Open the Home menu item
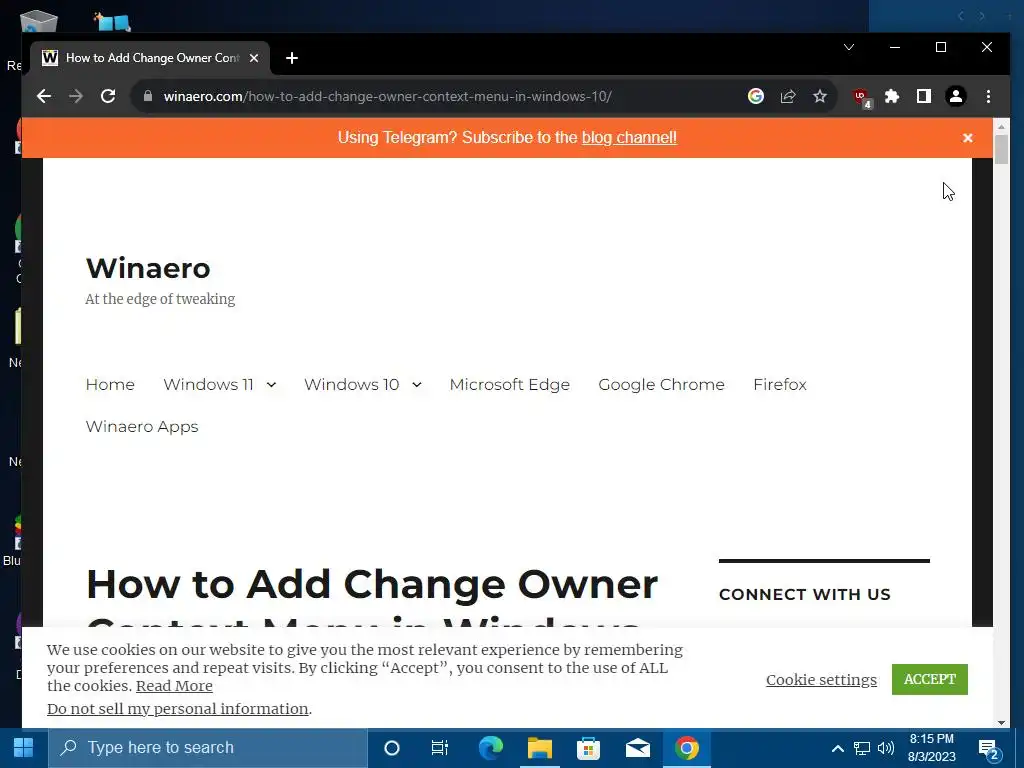Image resolution: width=1024 pixels, height=768 pixels. pos(110,385)
